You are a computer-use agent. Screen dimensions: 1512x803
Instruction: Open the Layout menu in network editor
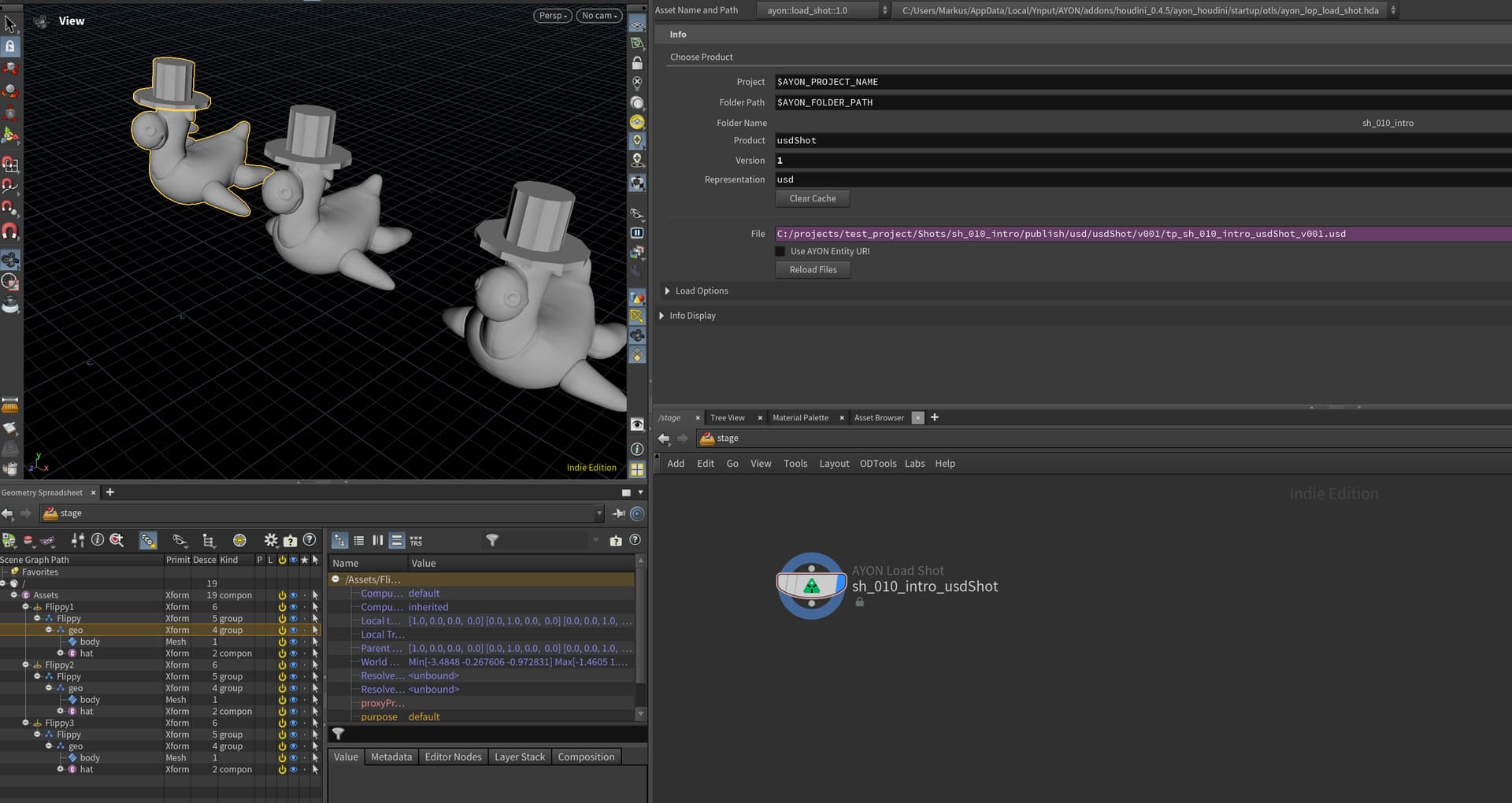pos(834,464)
